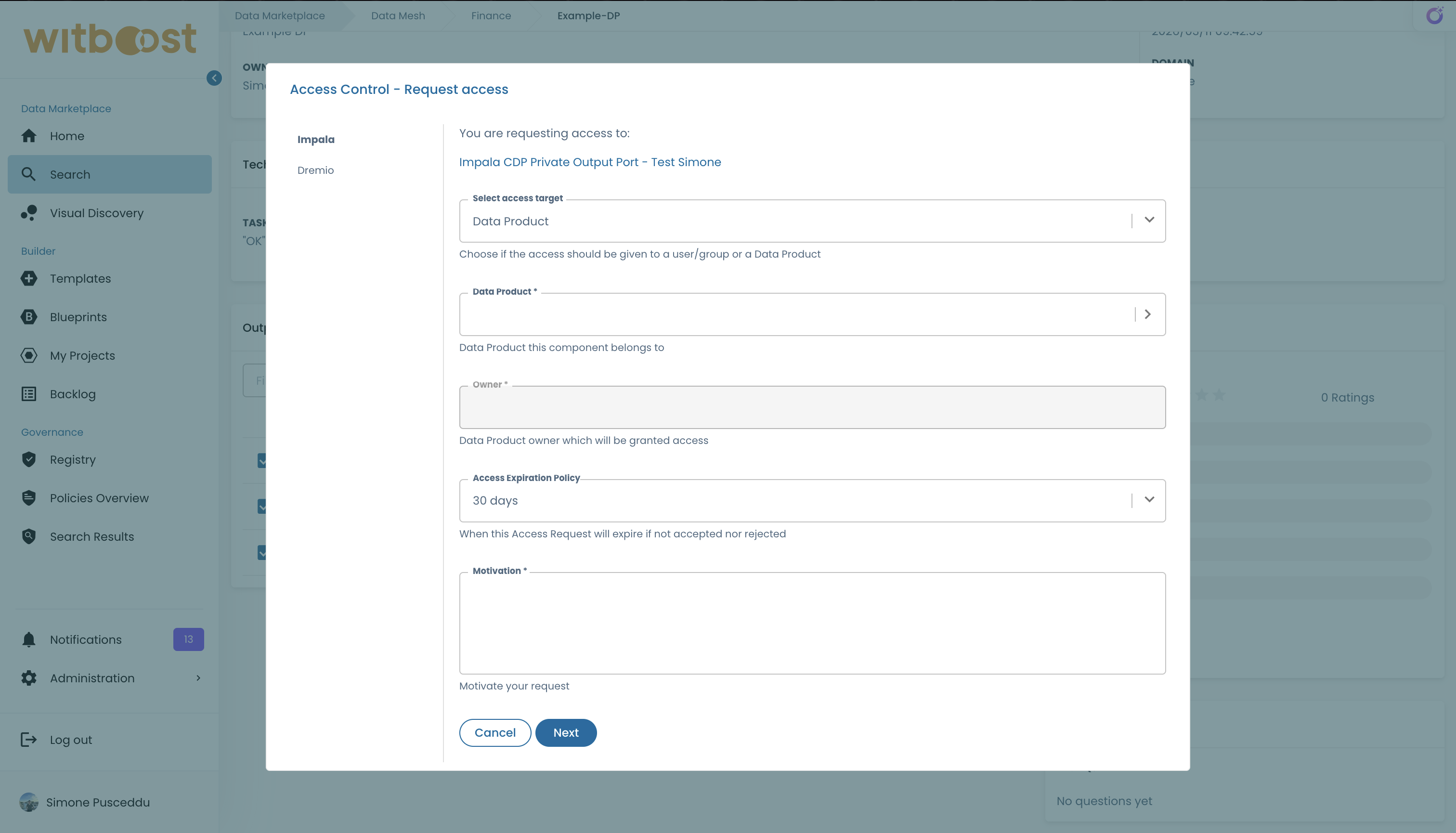This screenshot has height=833, width=1456.
Task: Click the Search Results shield icon
Action: click(x=28, y=536)
